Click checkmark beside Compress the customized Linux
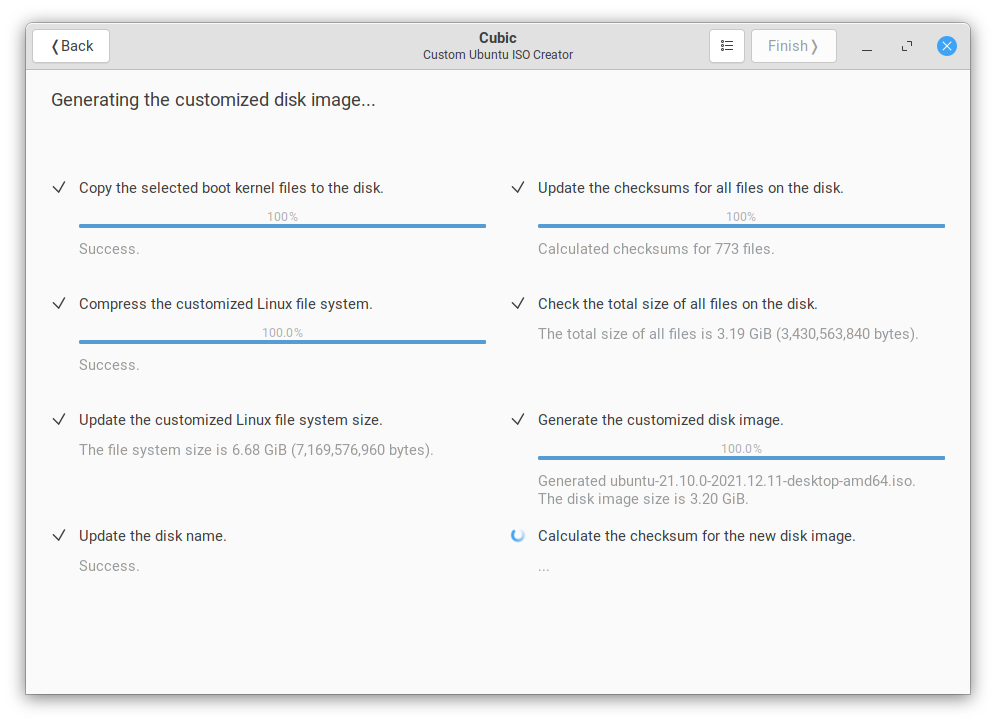The height and width of the screenshot is (723, 996). [x=59, y=304]
